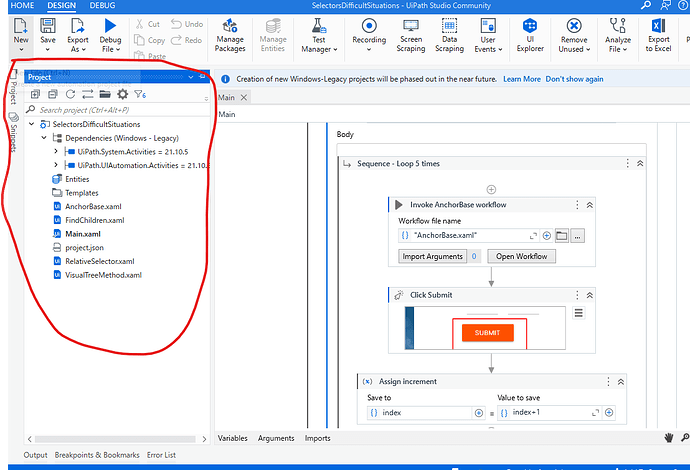Screen dimensions: 690x470
Task: Open Error List tab
Action: point(161,455)
